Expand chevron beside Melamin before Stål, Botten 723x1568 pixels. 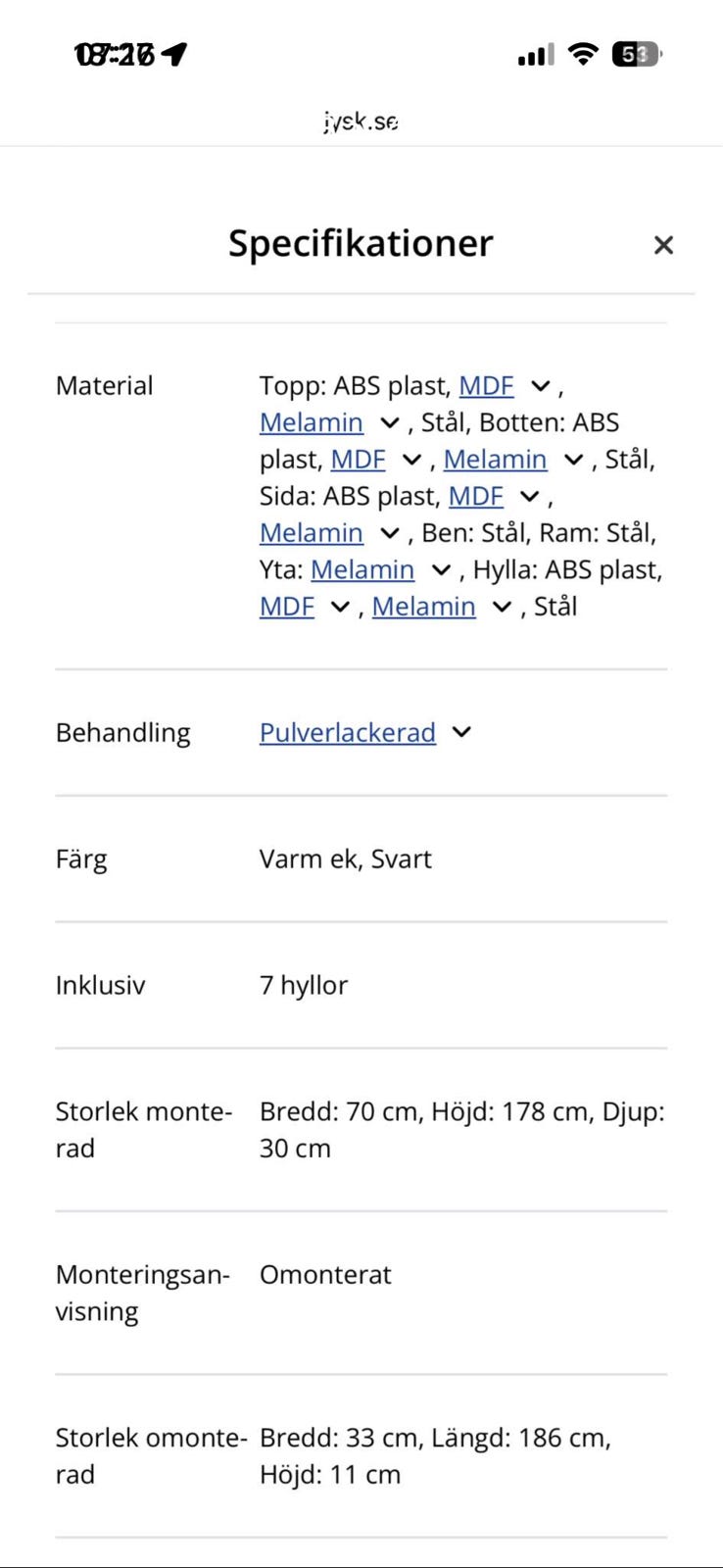coord(389,422)
